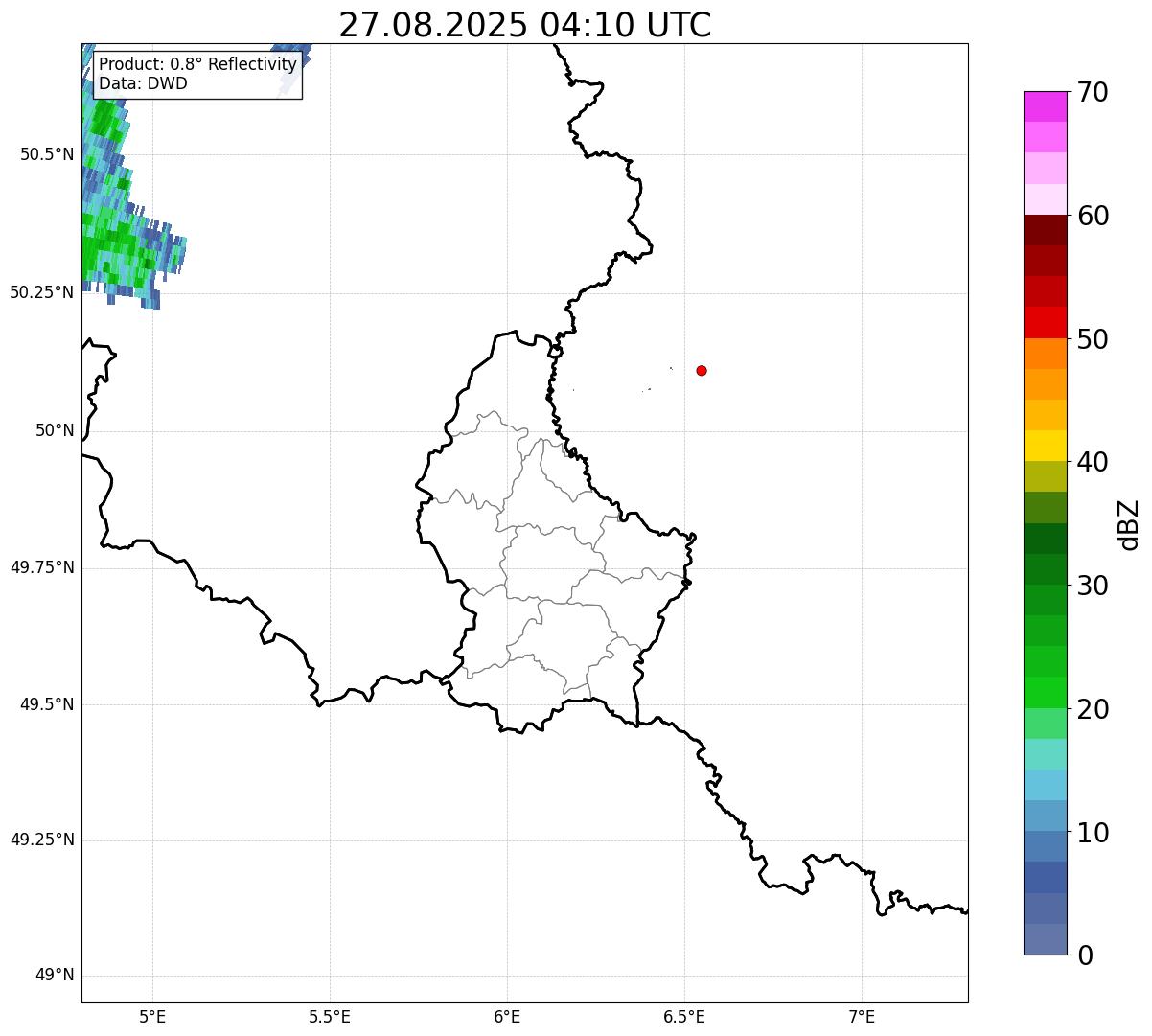Viewport: 1152px width, 1036px height.
Task: Select the 'Data: DWD' label
Action: (x=144, y=83)
